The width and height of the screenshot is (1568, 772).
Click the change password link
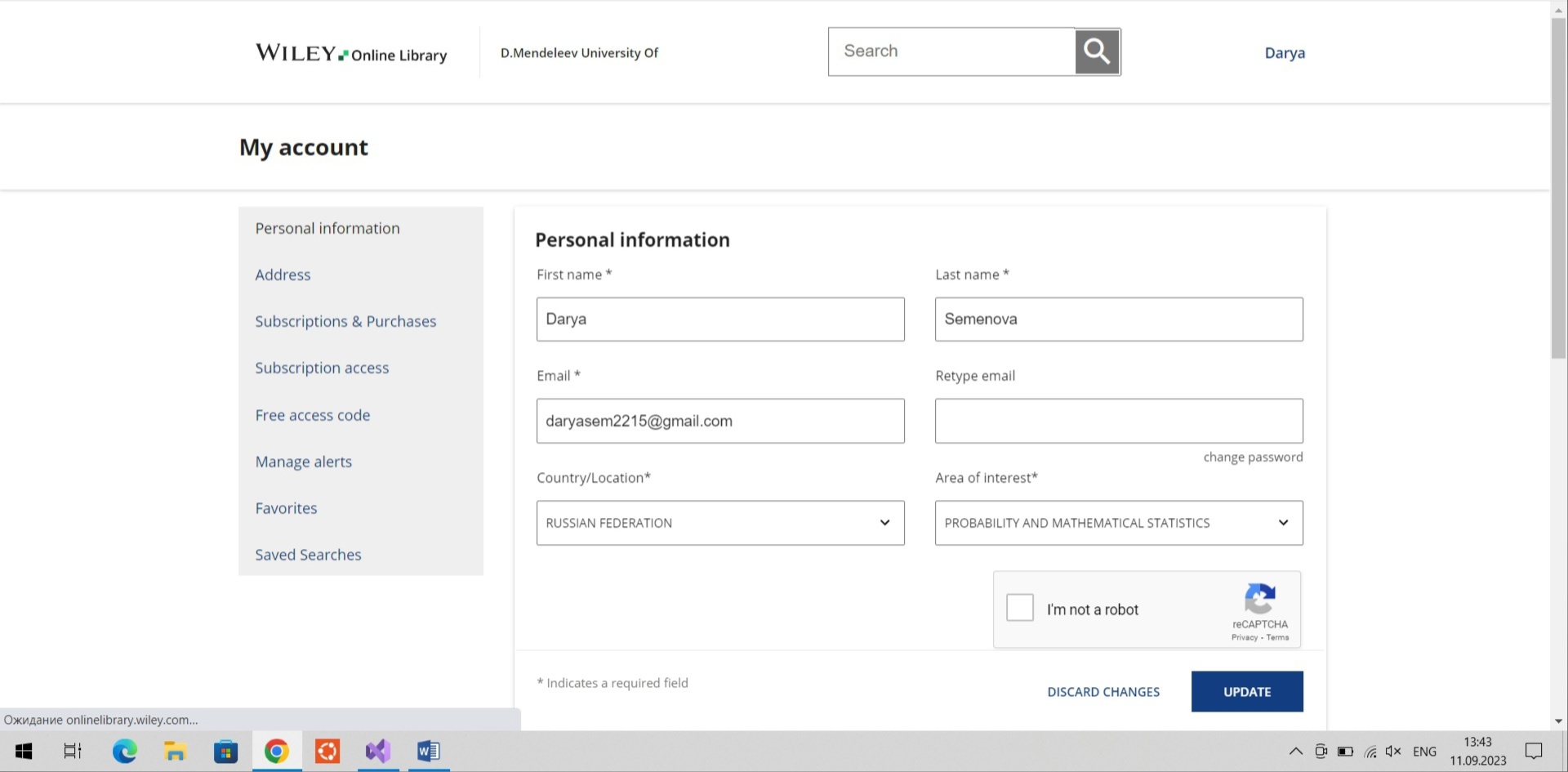click(x=1253, y=457)
